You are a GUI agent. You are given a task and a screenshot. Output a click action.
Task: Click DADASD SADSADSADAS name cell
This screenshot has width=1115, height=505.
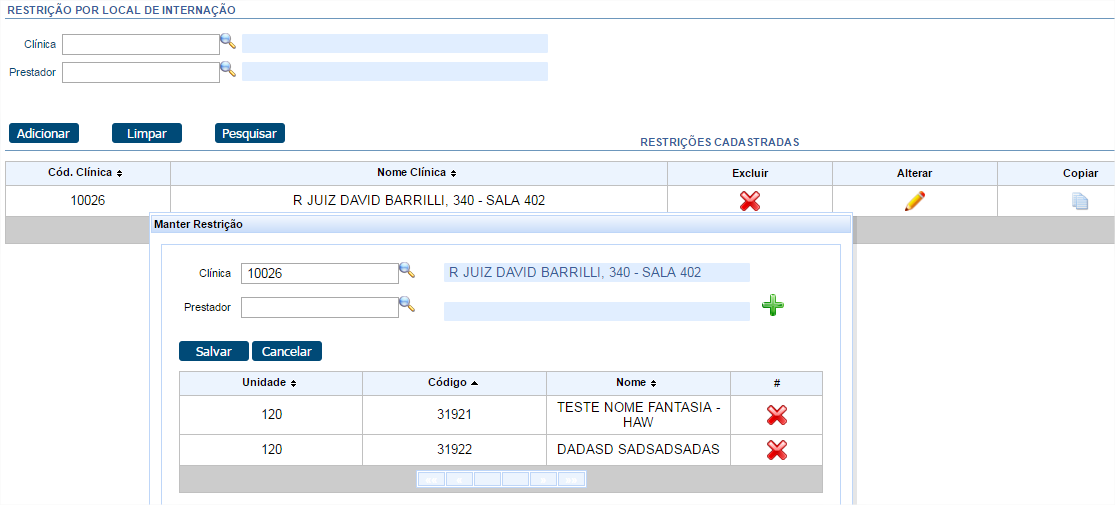coord(639,450)
